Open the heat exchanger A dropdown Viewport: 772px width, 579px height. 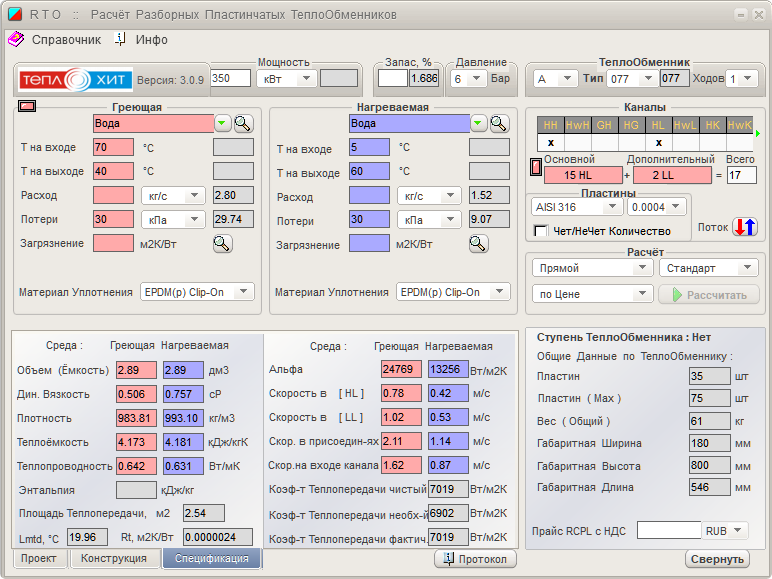555,79
